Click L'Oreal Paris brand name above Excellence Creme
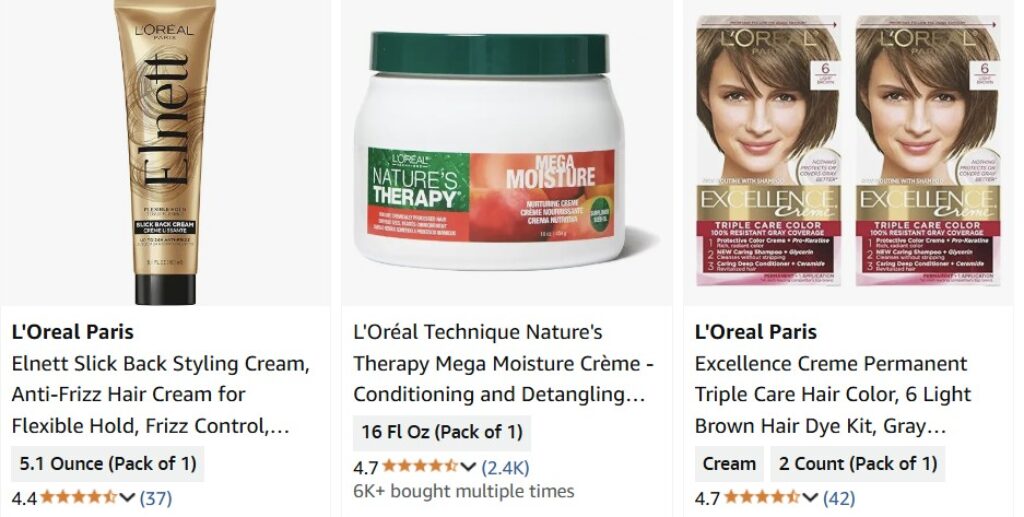Viewport: 1024px width, 517px height. click(x=756, y=332)
